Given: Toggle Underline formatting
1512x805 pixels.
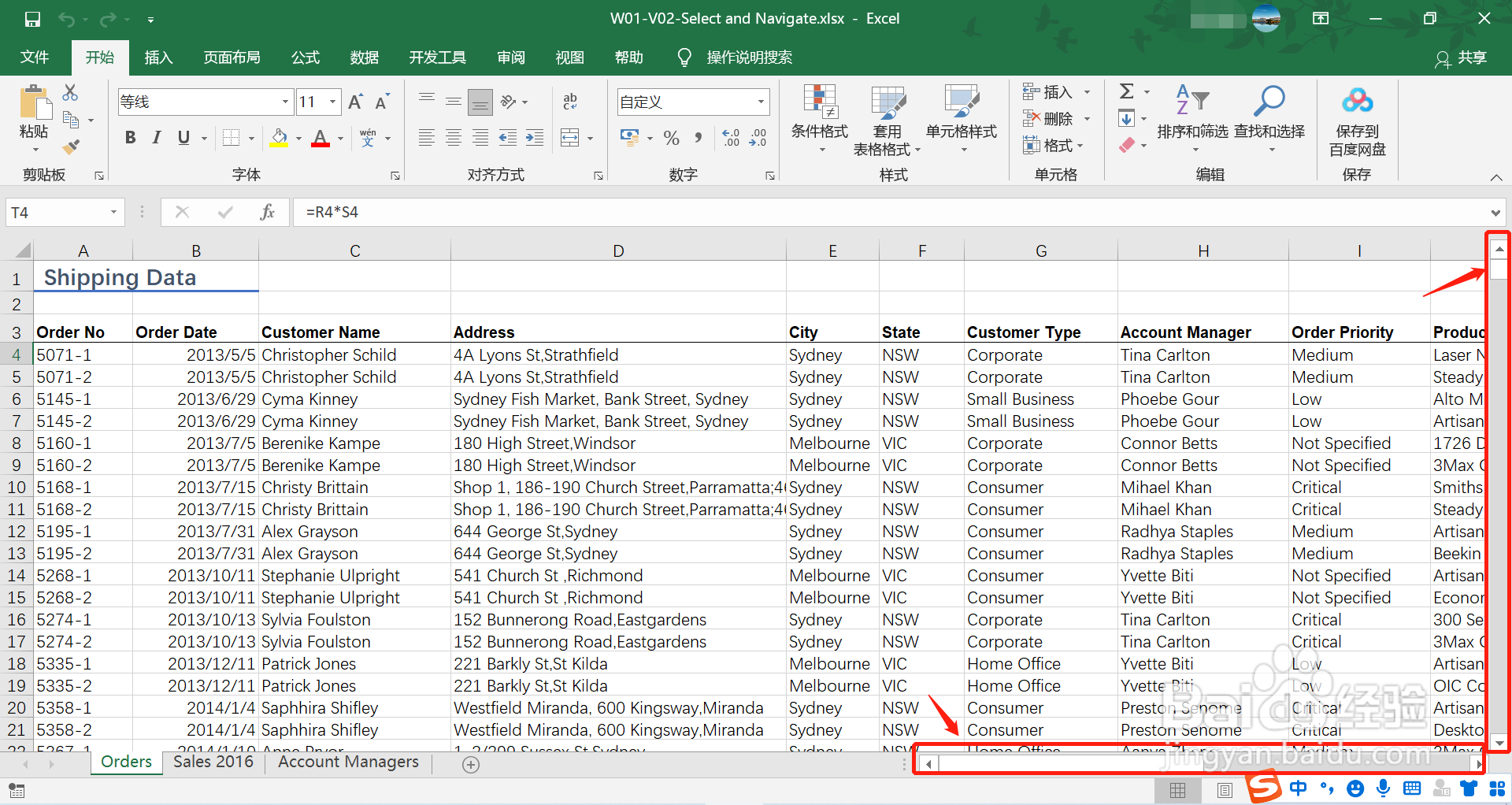Looking at the screenshot, I should pos(183,139).
